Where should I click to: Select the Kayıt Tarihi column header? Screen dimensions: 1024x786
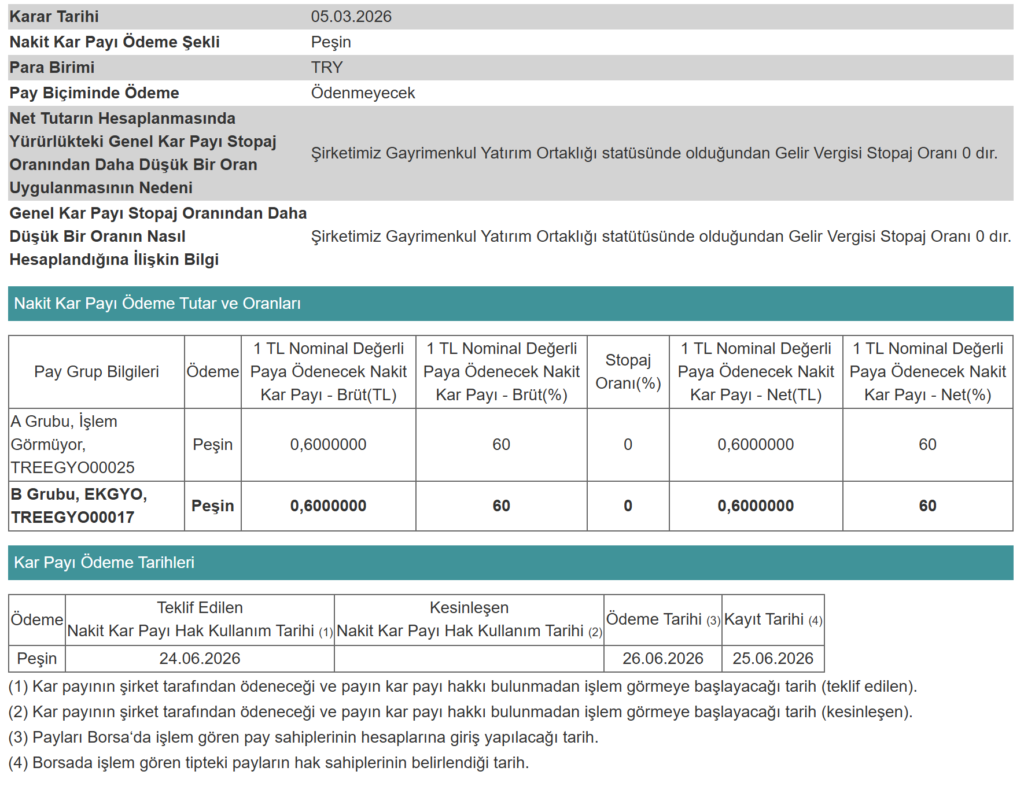pyautogui.click(x=773, y=620)
